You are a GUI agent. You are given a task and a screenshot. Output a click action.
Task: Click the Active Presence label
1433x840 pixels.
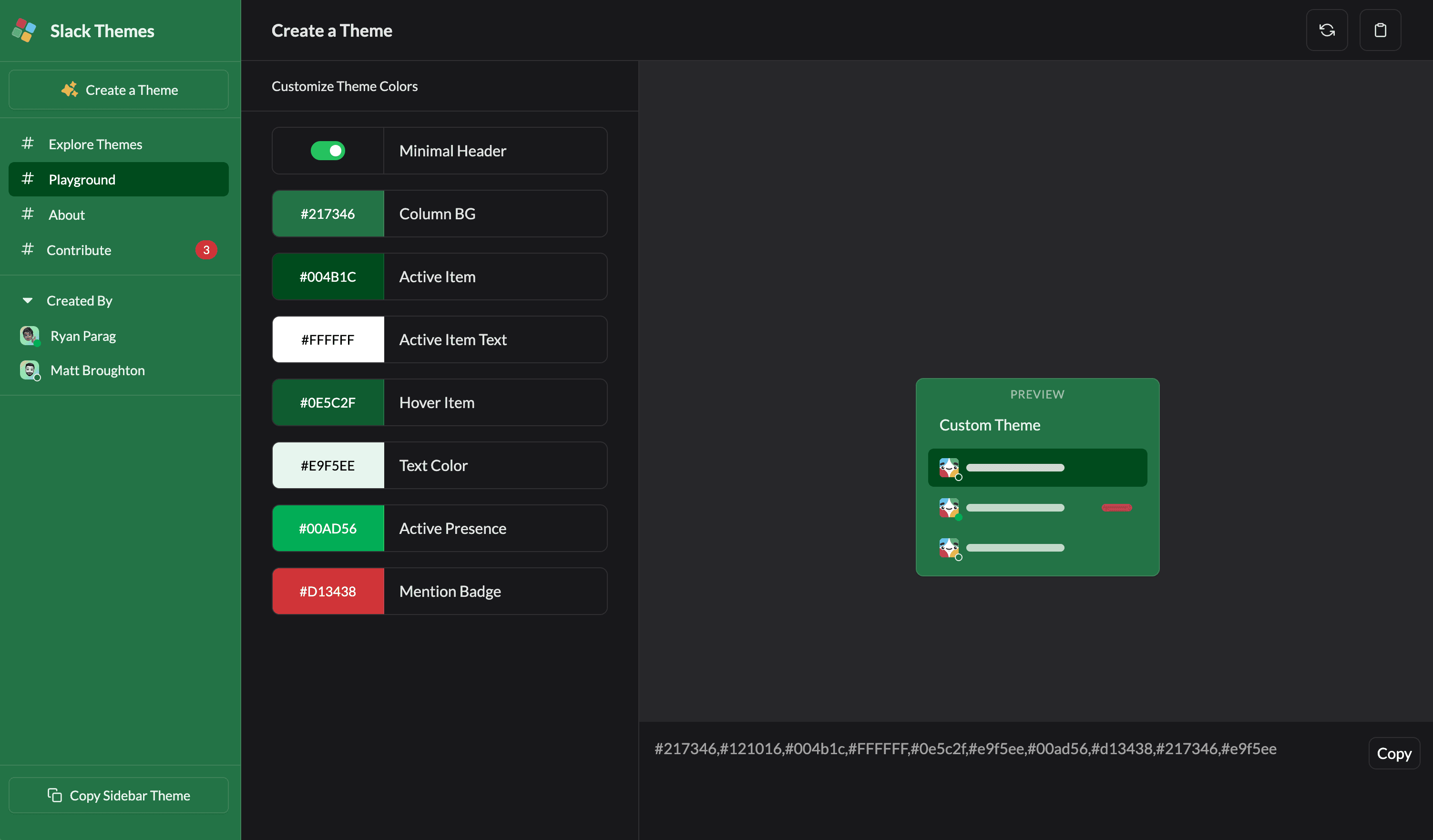[453, 528]
